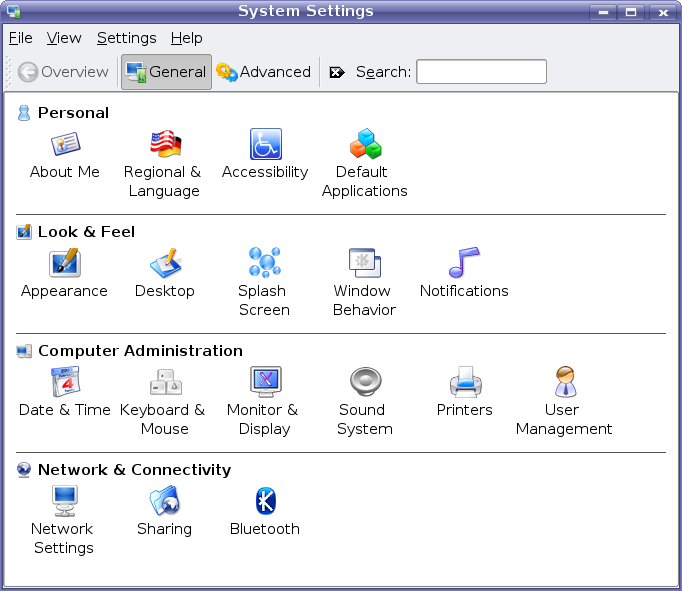Open the Settings menu
The width and height of the screenshot is (682, 591).
pyautogui.click(x=126, y=38)
